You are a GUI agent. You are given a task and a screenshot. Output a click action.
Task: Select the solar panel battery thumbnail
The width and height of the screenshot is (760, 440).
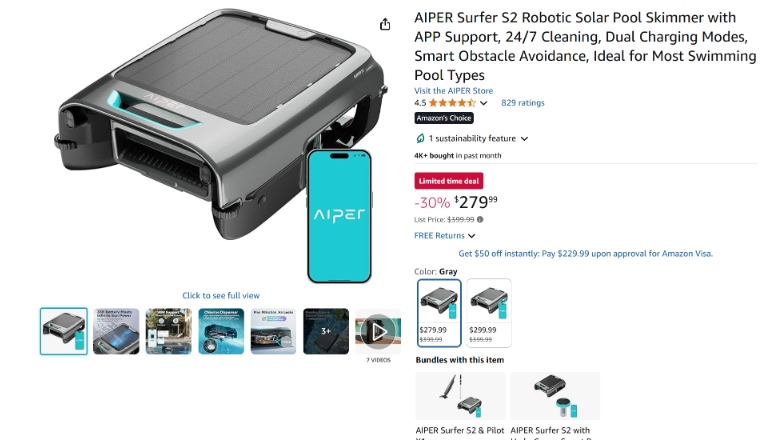pos(116,331)
